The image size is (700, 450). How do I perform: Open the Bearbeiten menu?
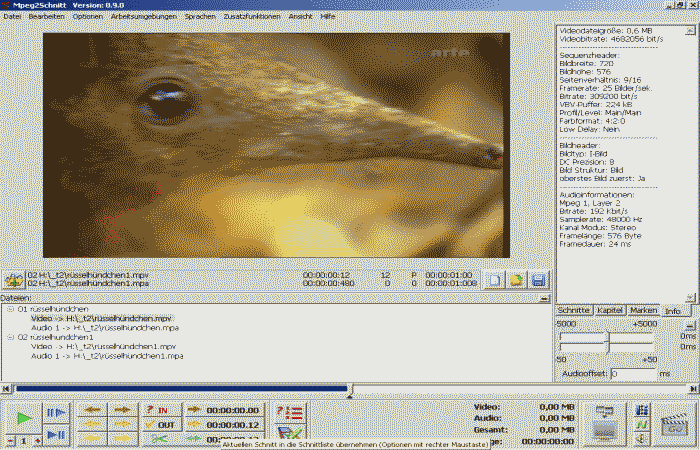coord(47,17)
